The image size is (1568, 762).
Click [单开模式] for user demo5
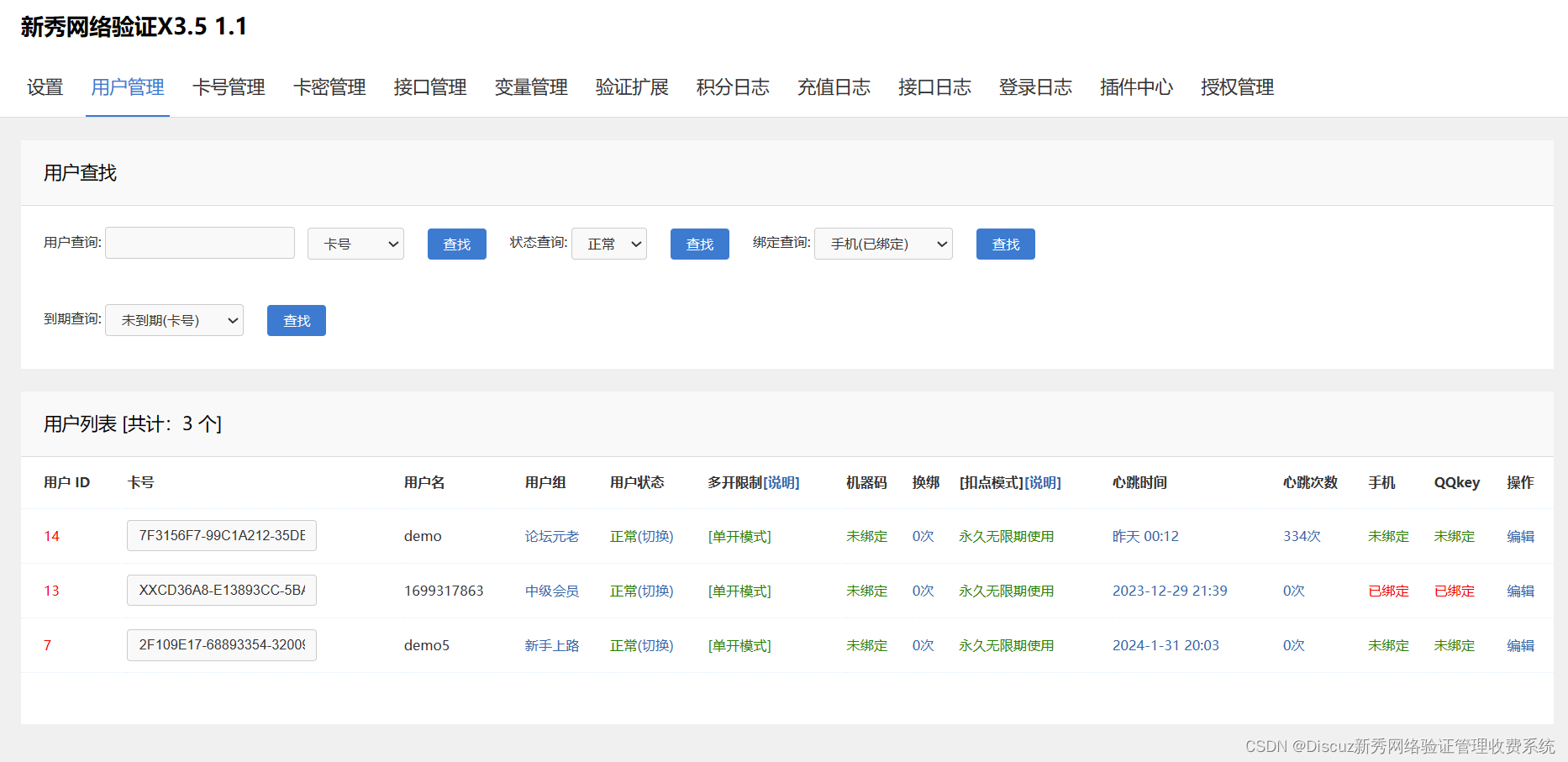click(x=739, y=645)
